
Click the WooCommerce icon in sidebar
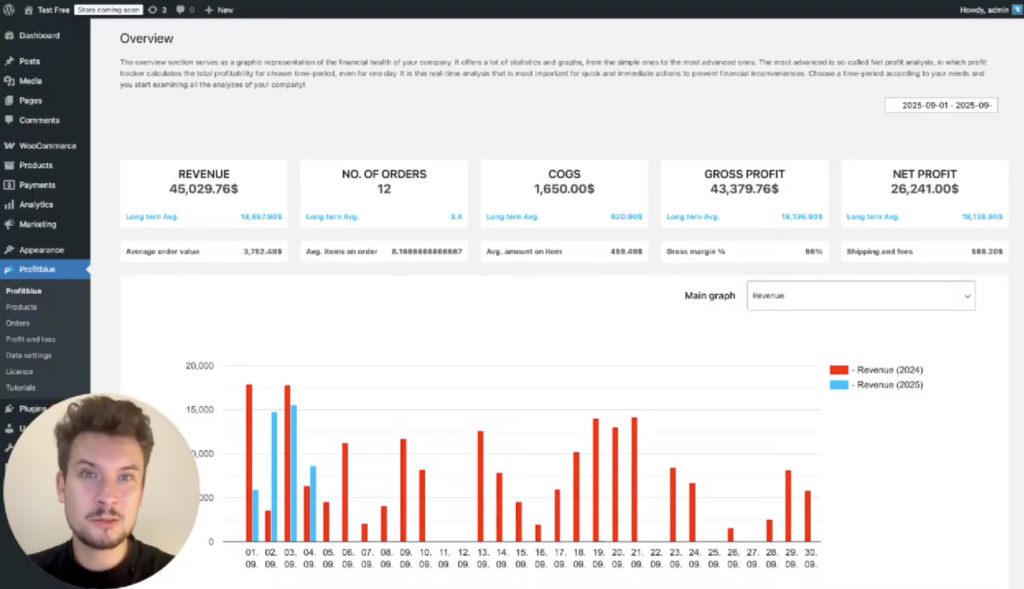pyautogui.click(x=9, y=146)
